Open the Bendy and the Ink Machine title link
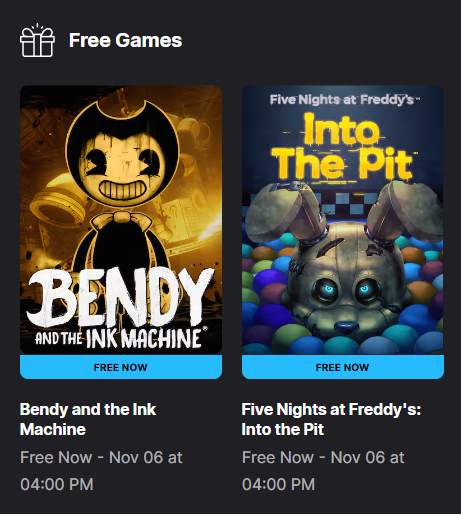This screenshot has width=461, height=514. [88, 419]
